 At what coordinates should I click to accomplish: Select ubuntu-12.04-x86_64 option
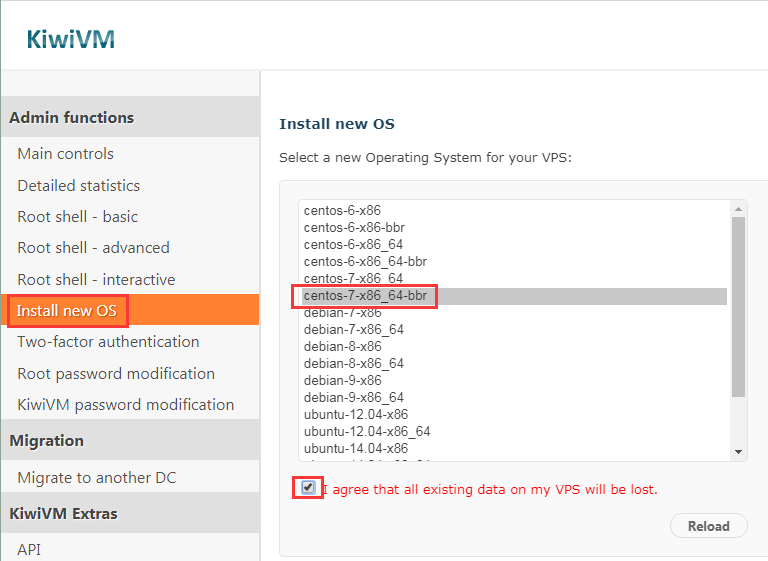(513, 432)
